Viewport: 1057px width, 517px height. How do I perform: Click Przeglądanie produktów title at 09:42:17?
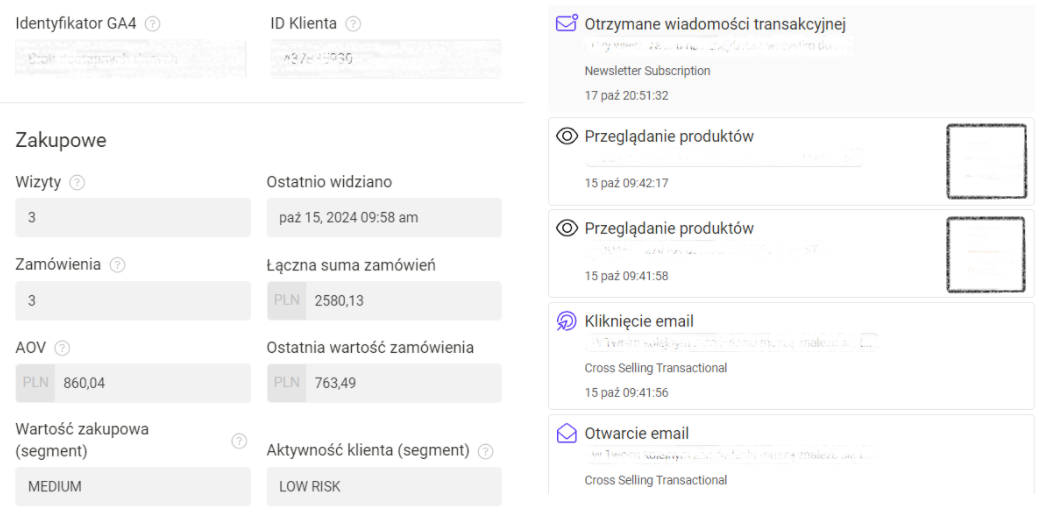pos(669,136)
